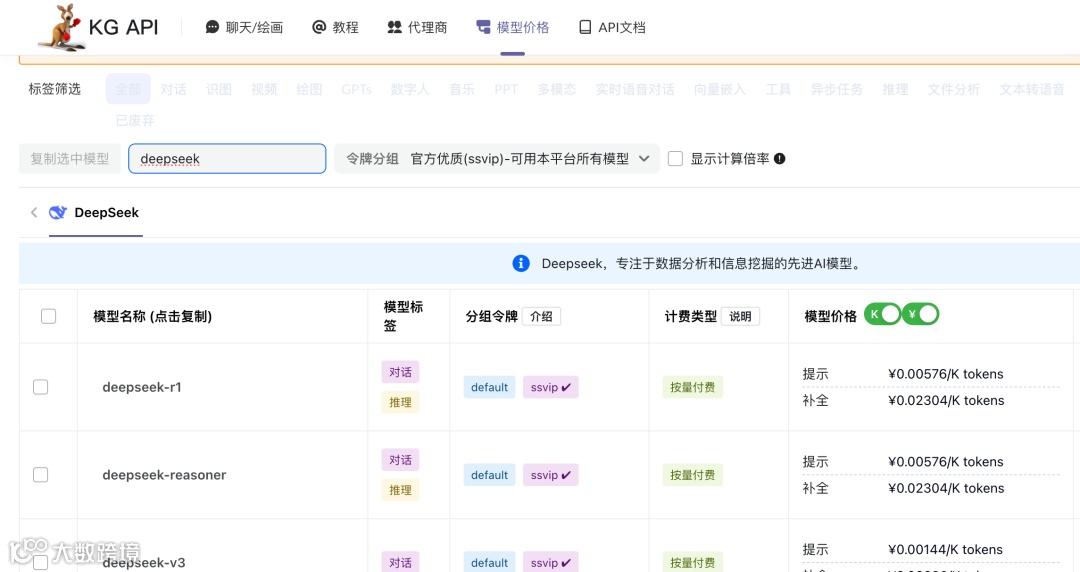Toggle the K token unit switch

point(882,314)
